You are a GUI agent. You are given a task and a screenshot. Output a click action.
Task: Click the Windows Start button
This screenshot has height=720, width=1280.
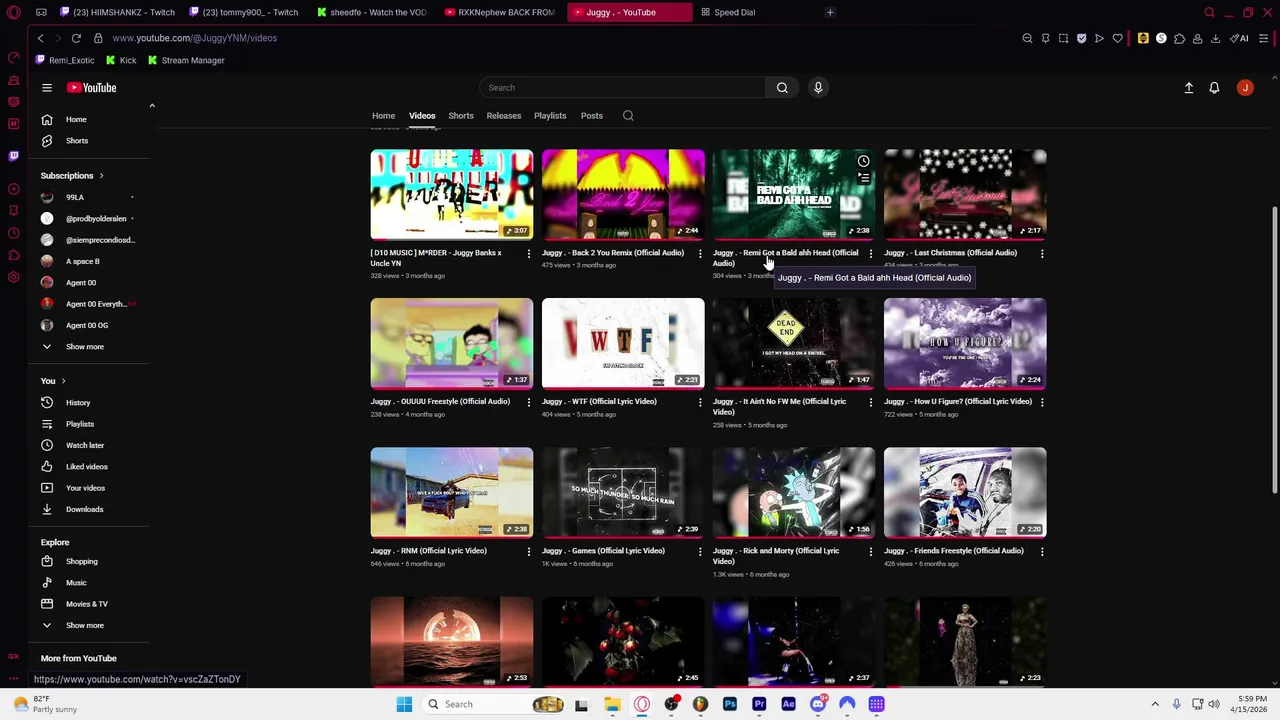[x=404, y=704]
